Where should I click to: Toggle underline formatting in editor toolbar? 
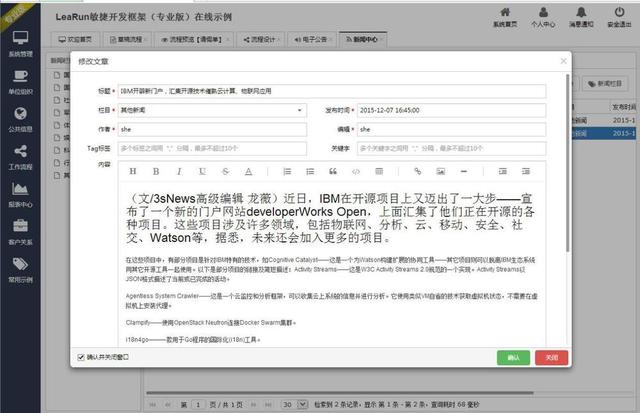point(202,171)
